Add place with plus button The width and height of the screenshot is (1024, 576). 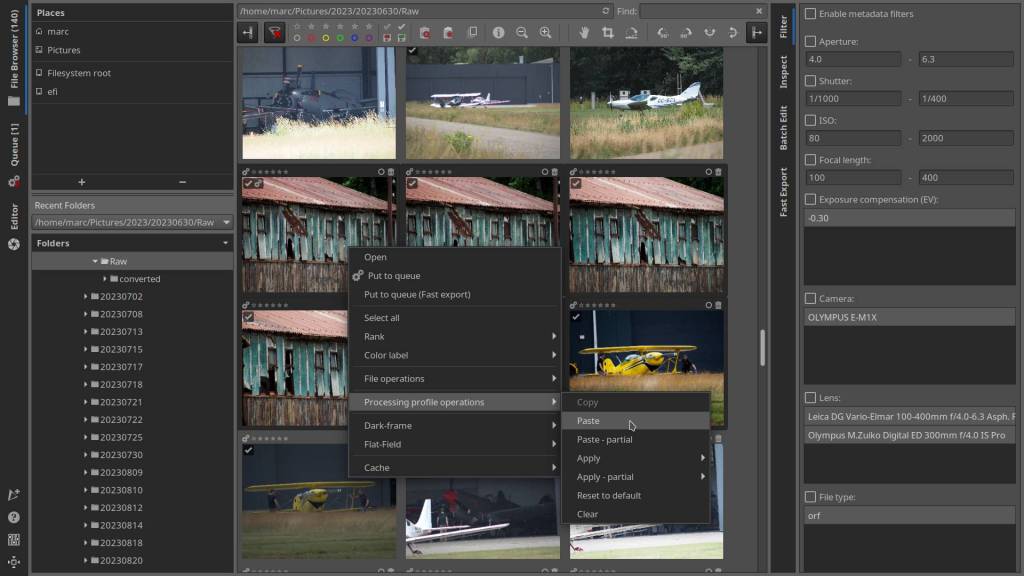click(82, 182)
